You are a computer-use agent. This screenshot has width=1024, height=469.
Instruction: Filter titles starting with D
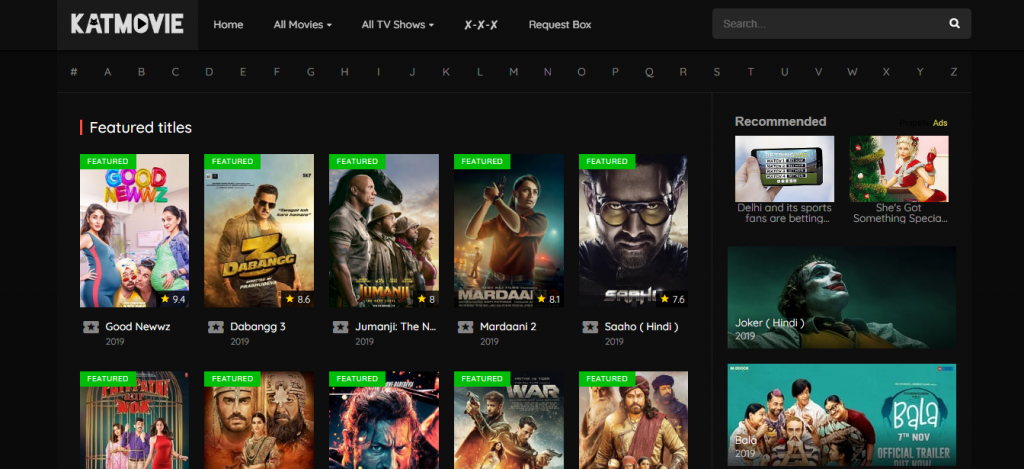[209, 72]
